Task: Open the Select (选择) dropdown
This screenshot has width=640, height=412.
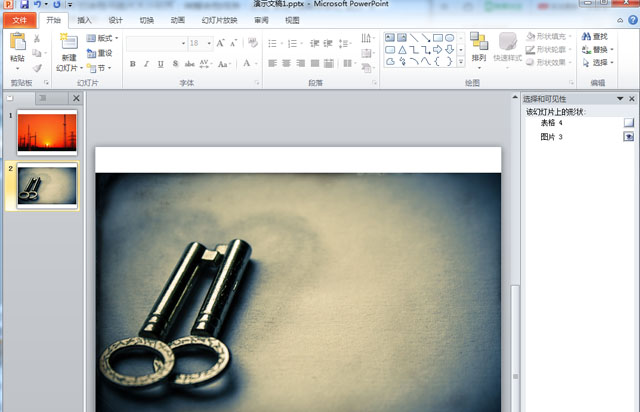Action: (x=598, y=62)
